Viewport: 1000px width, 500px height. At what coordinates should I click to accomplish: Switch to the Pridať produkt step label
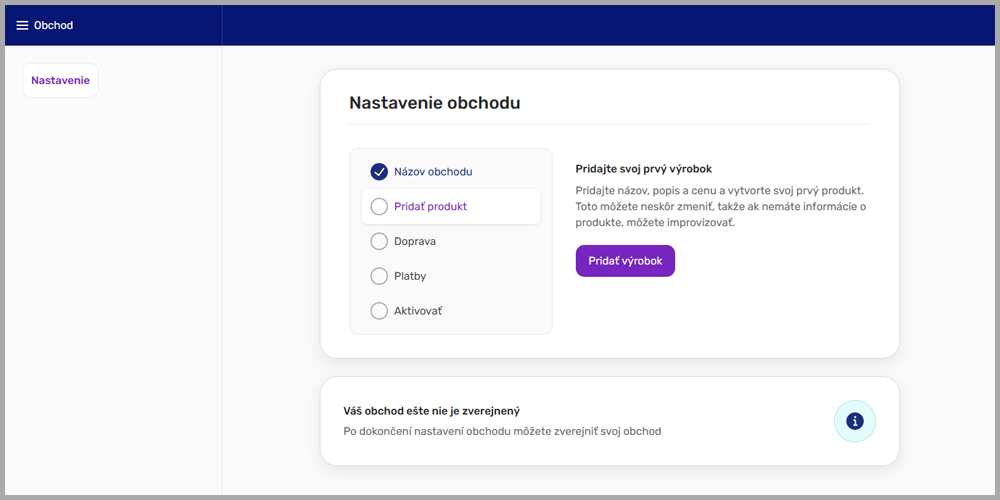(430, 207)
